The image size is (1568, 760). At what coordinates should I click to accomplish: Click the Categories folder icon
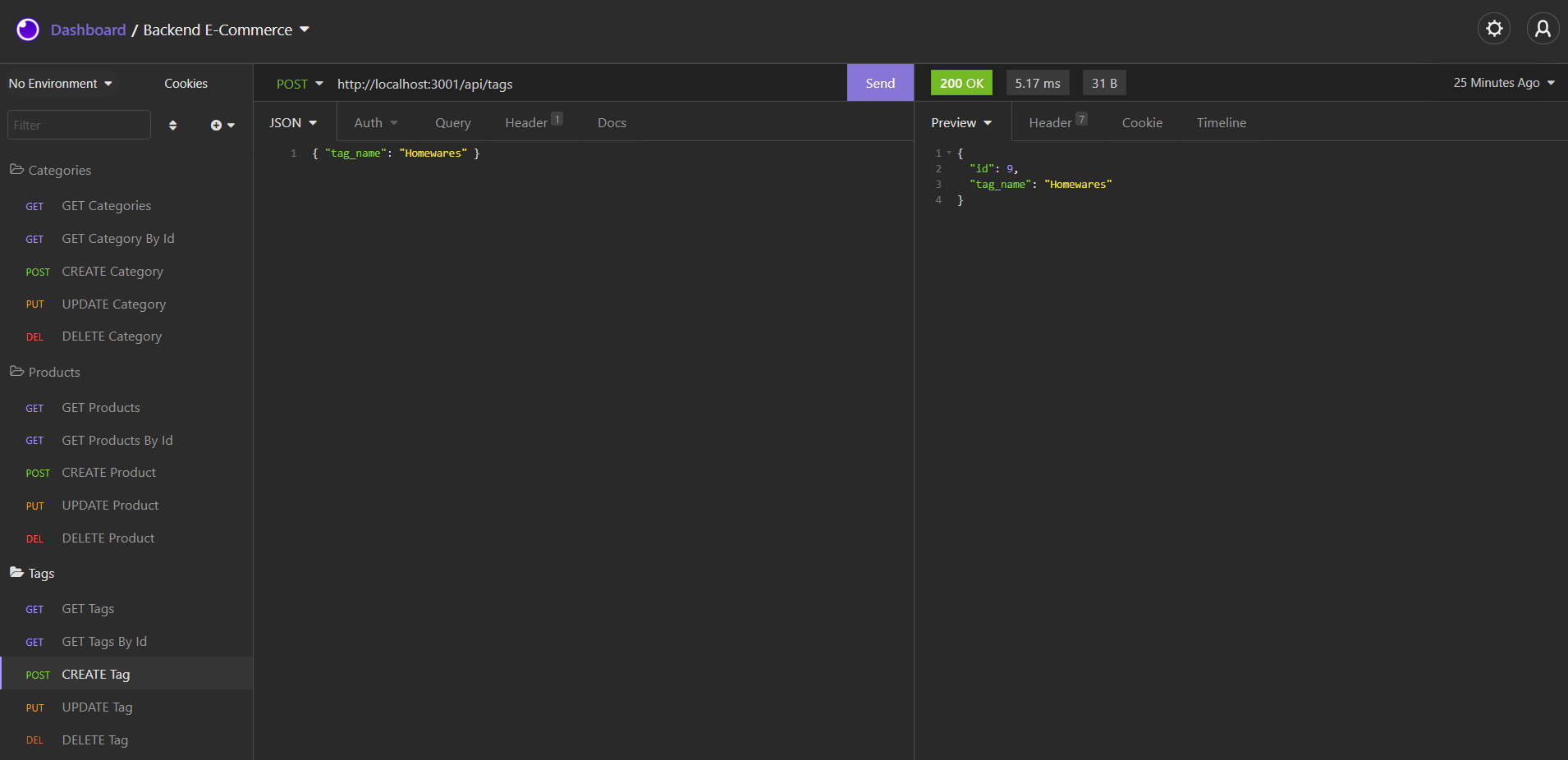(16, 169)
